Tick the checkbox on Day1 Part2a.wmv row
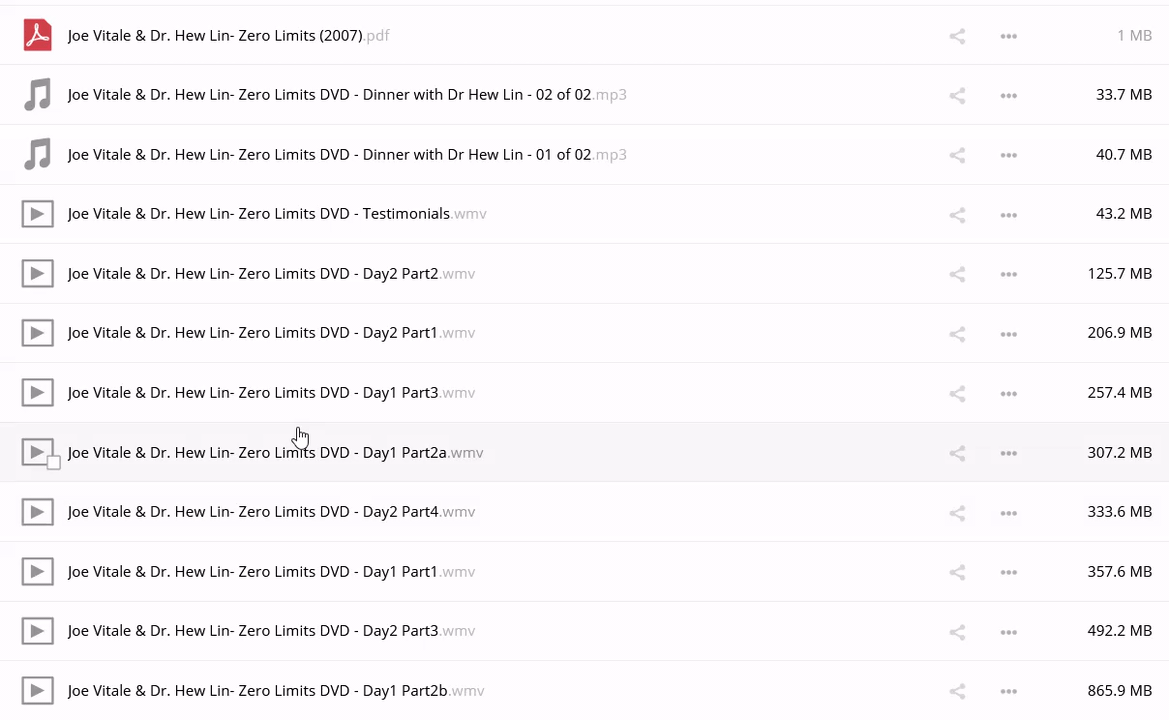This screenshot has height=720, width=1169. coord(54,463)
